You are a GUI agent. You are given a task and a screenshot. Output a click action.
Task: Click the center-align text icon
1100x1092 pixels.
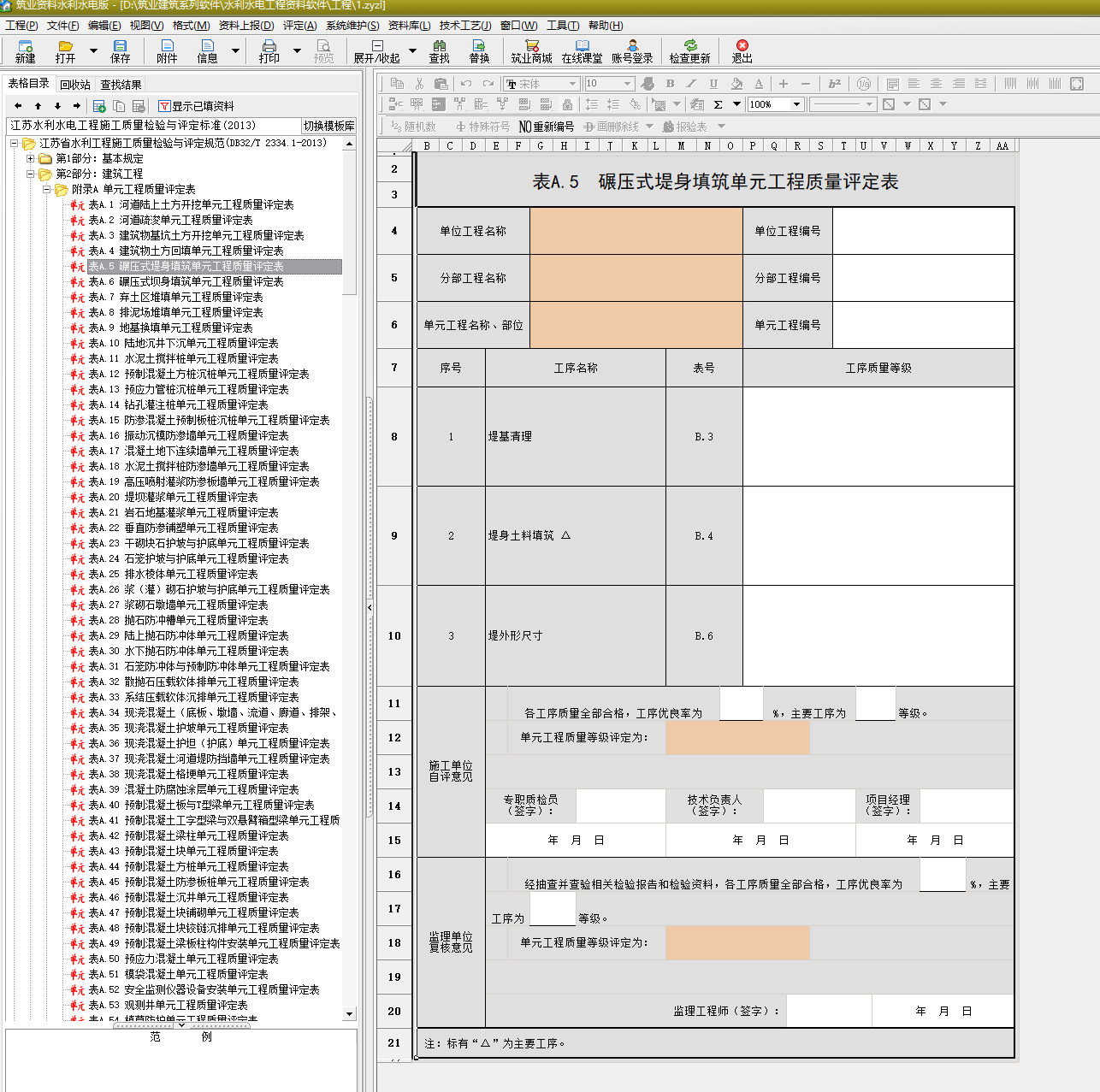point(936,83)
